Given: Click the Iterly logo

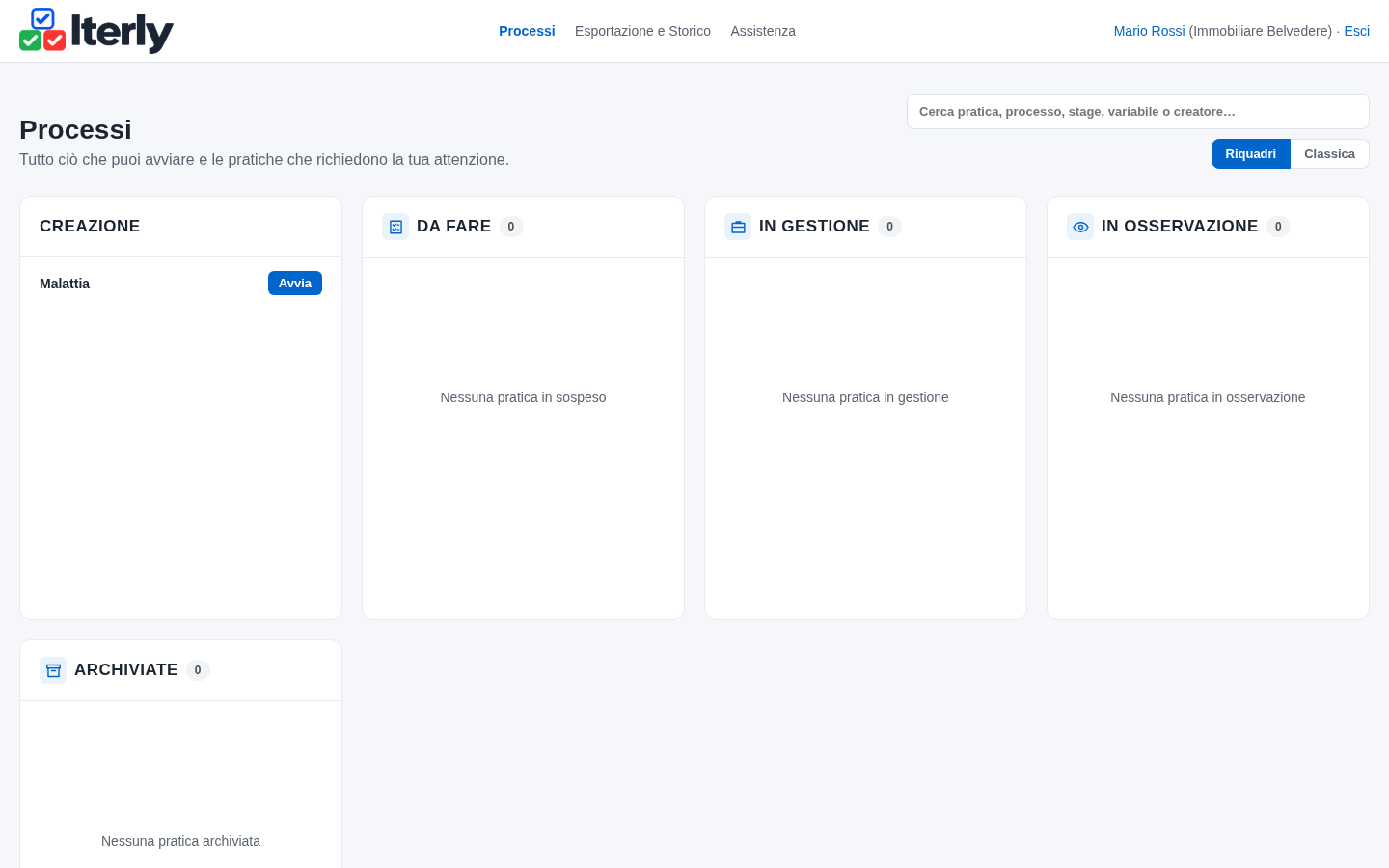Looking at the screenshot, I should coord(96,31).
